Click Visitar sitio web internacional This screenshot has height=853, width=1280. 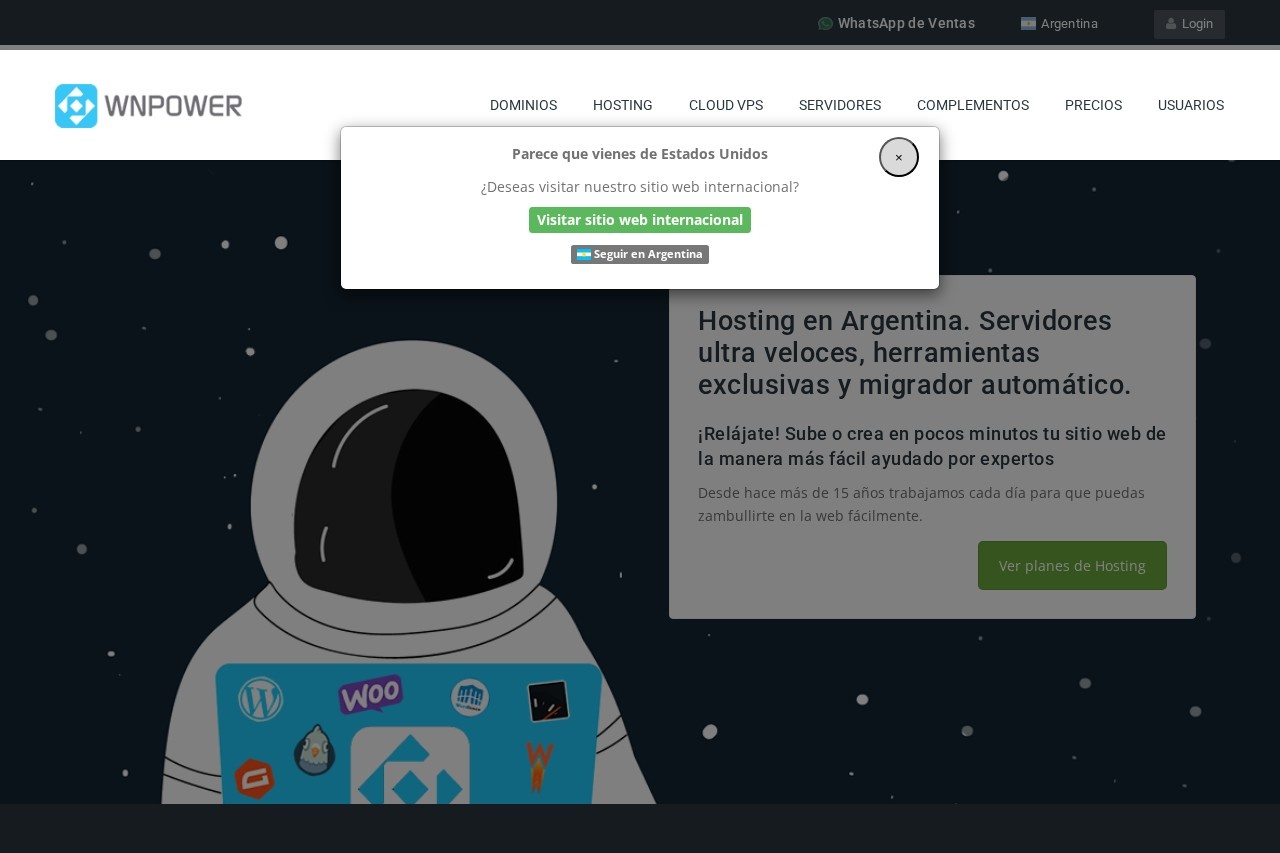pyautogui.click(x=639, y=220)
